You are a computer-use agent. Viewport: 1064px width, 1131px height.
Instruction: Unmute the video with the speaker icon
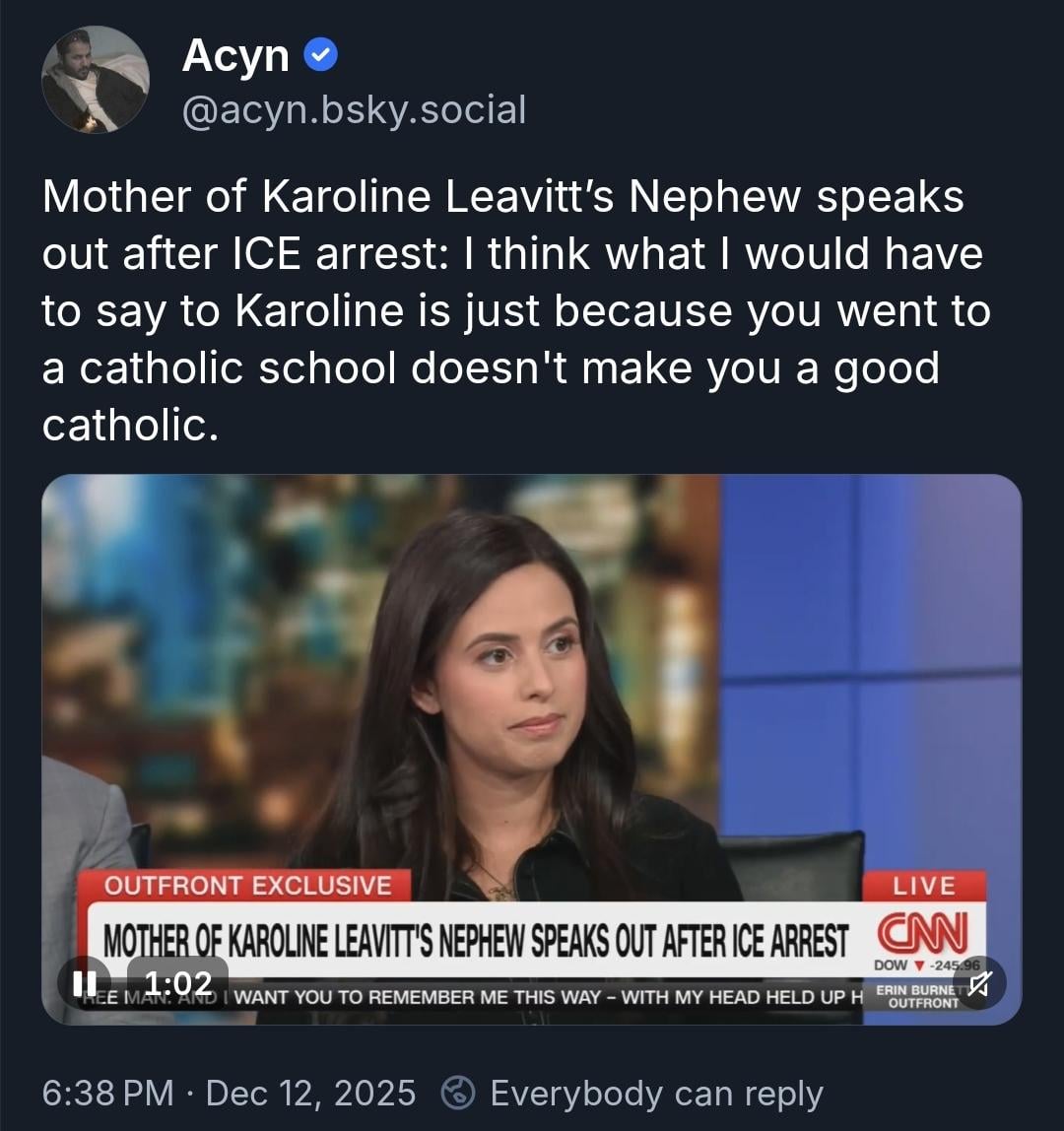coord(979,983)
